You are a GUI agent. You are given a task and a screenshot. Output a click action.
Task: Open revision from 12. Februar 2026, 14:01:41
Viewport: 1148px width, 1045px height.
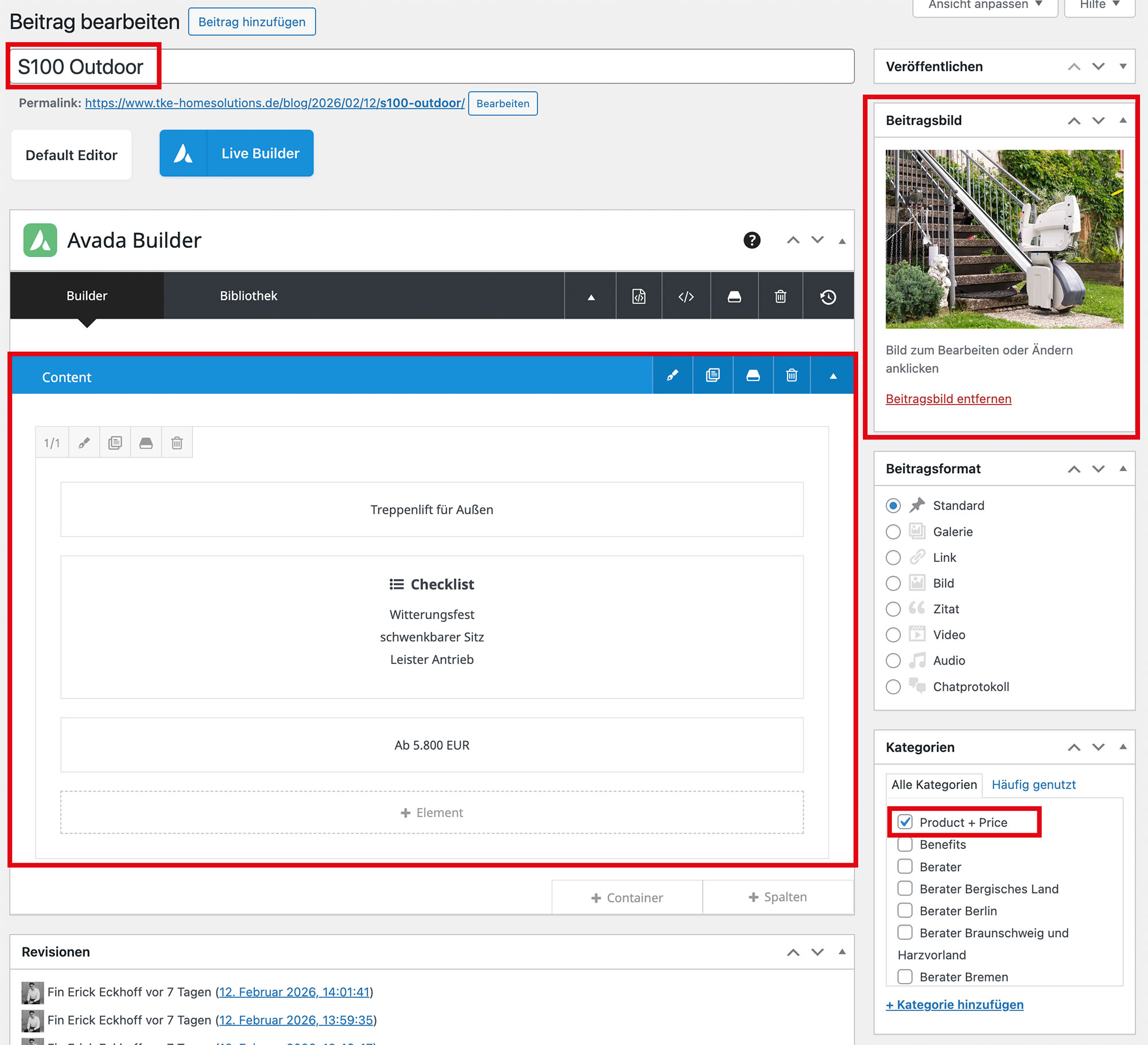point(294,992)
